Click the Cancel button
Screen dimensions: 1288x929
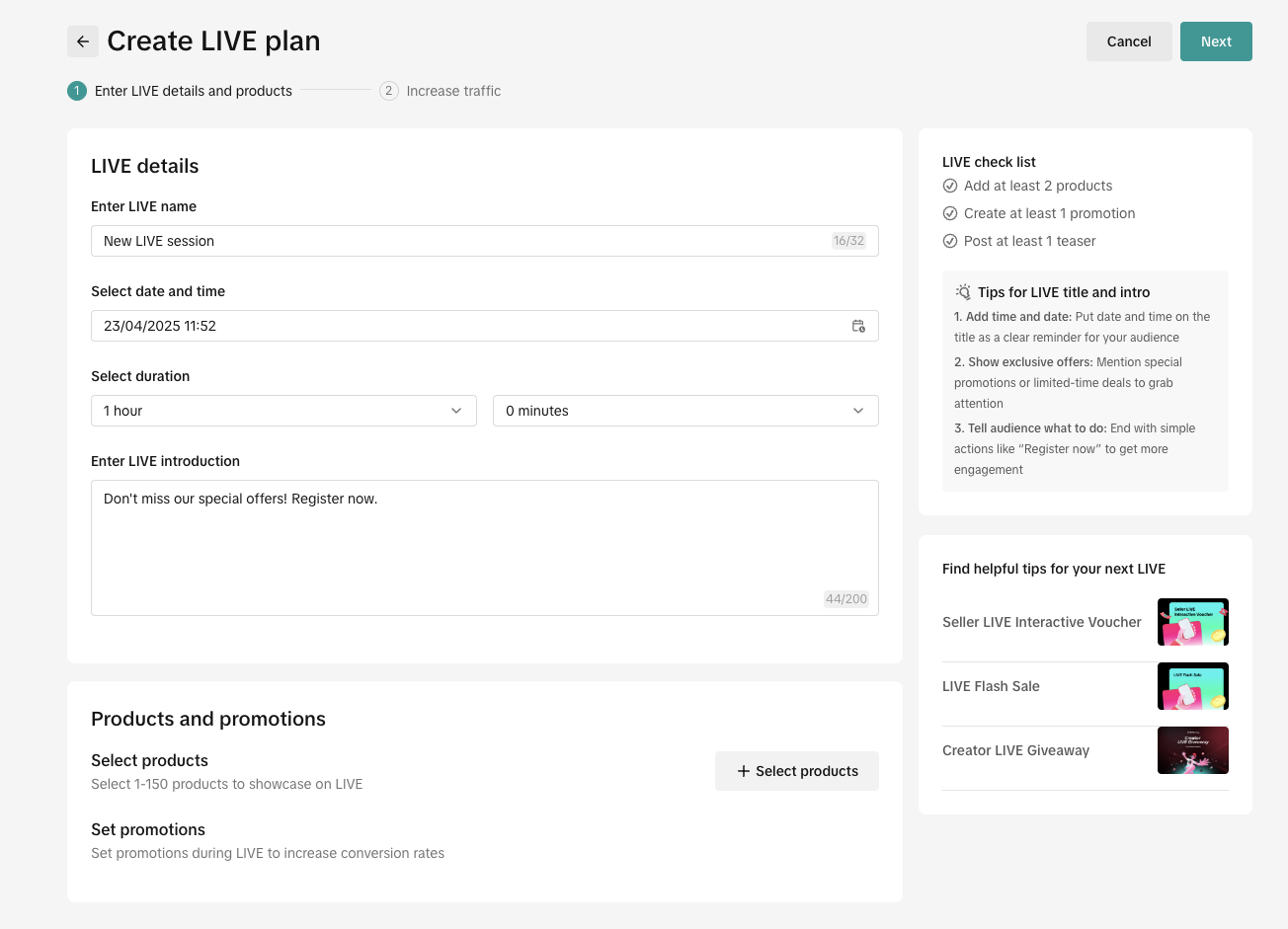(x=1129, y=41)
